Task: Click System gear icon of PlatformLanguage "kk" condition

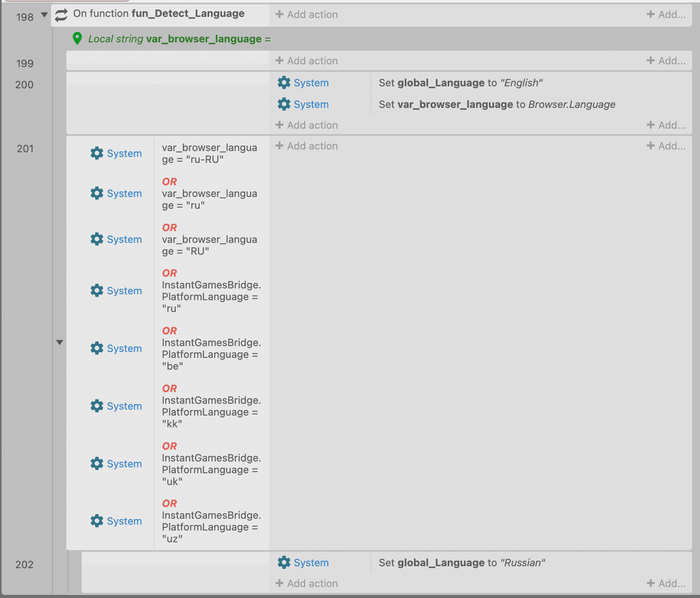Action: click(x=97, y=406)
